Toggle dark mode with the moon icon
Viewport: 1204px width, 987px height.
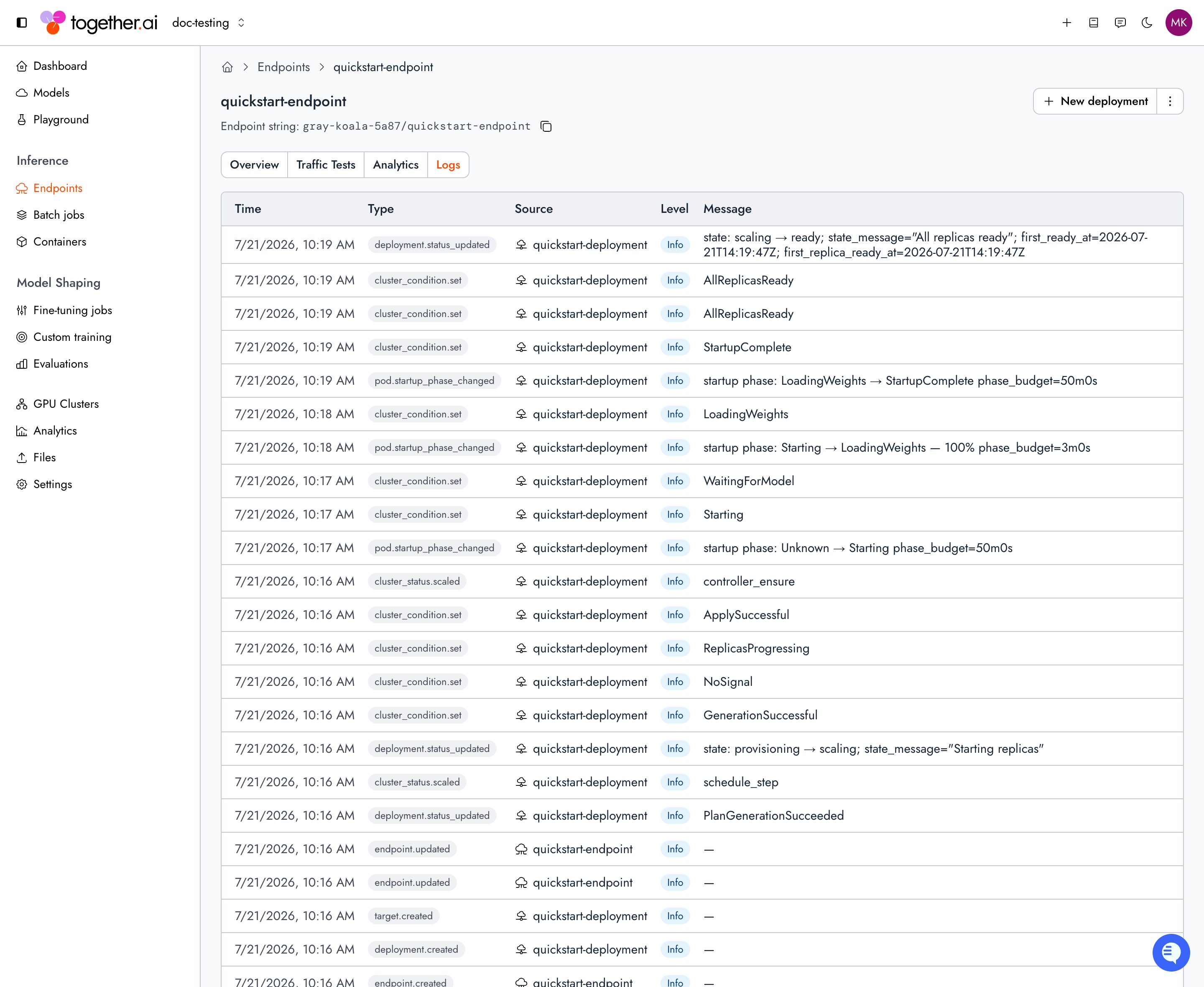click(x=1147, y=23)
